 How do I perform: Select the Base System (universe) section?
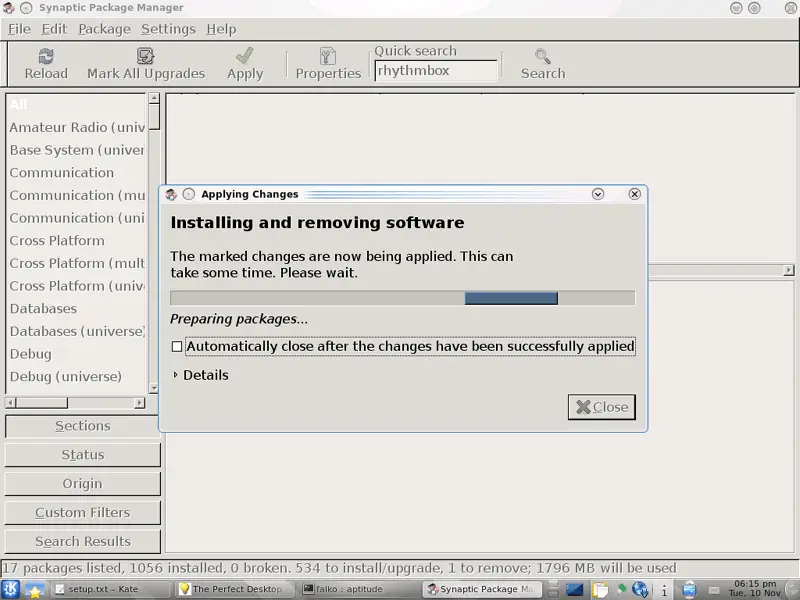76,150
